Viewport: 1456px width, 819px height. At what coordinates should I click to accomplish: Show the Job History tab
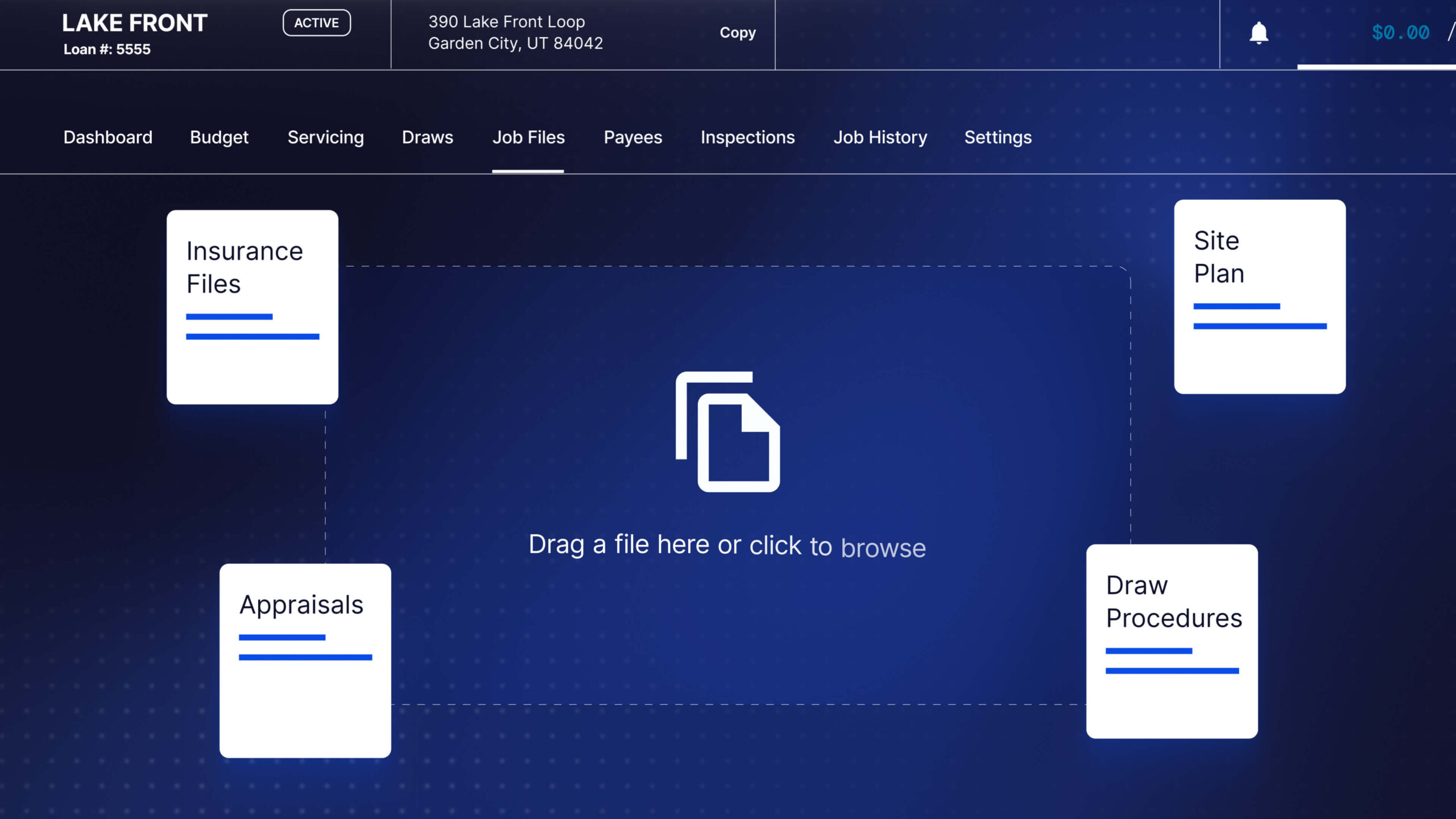[880, 137]
